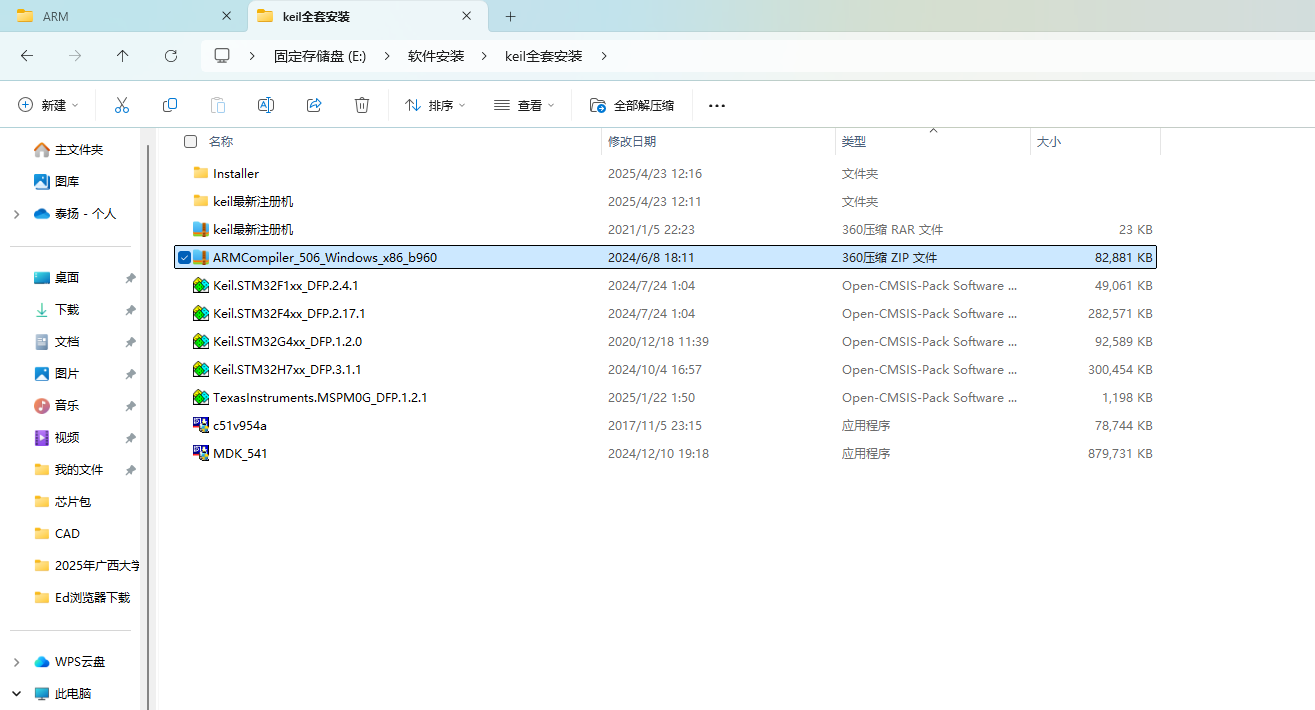Select the keil最新注册机 RAR archive icon
1315x710 pixels.
pyautogui.click(x=200, y=229)
